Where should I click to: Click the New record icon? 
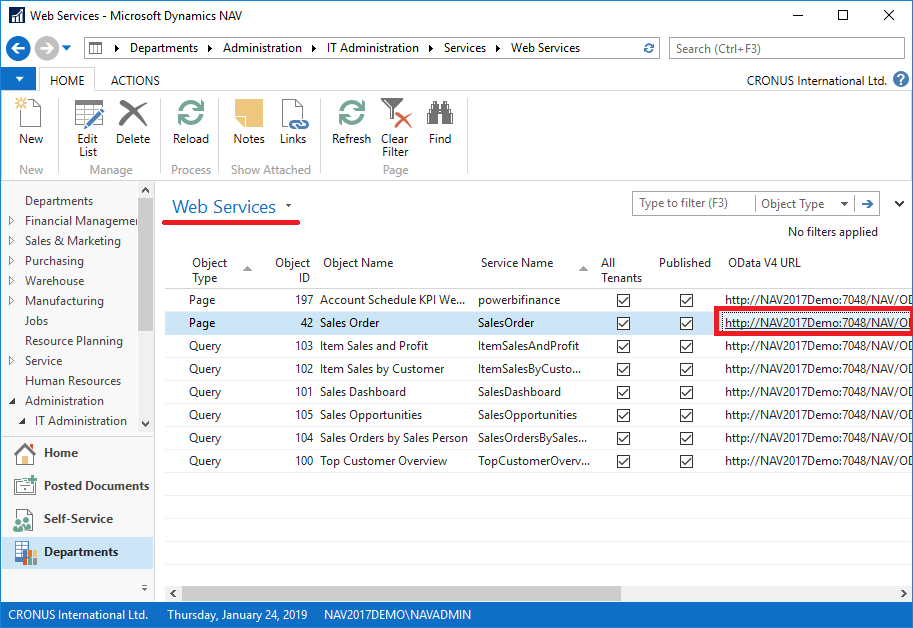click(x=30, y=113)
